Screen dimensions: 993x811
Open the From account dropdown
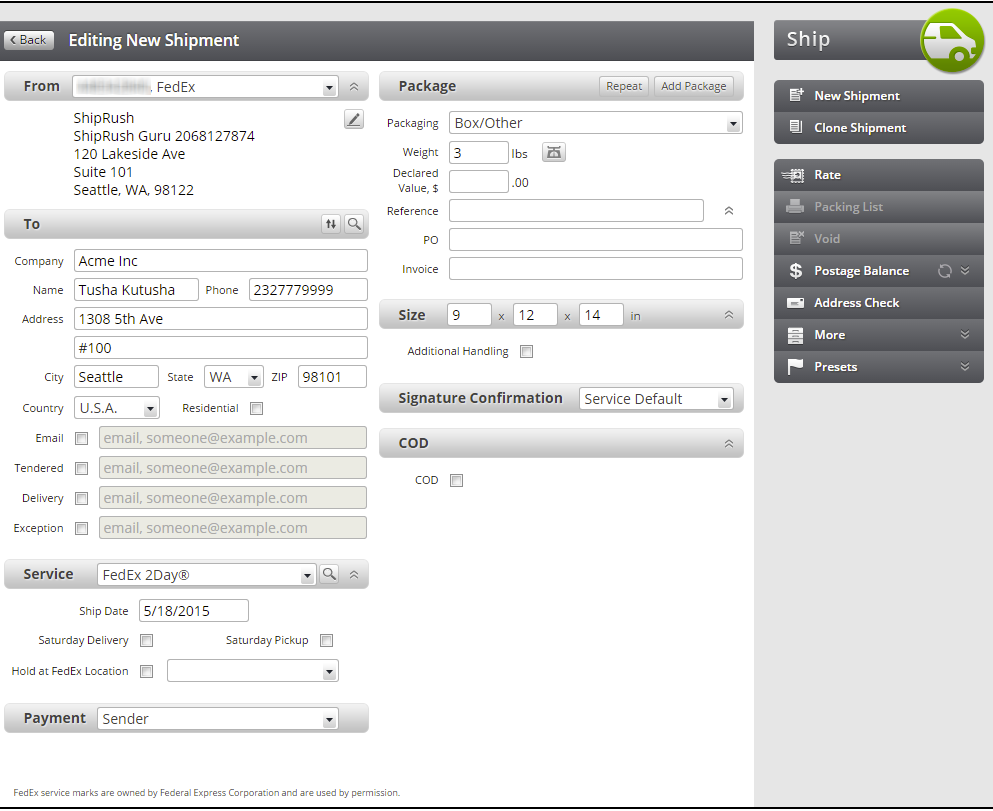pos(329,87)
